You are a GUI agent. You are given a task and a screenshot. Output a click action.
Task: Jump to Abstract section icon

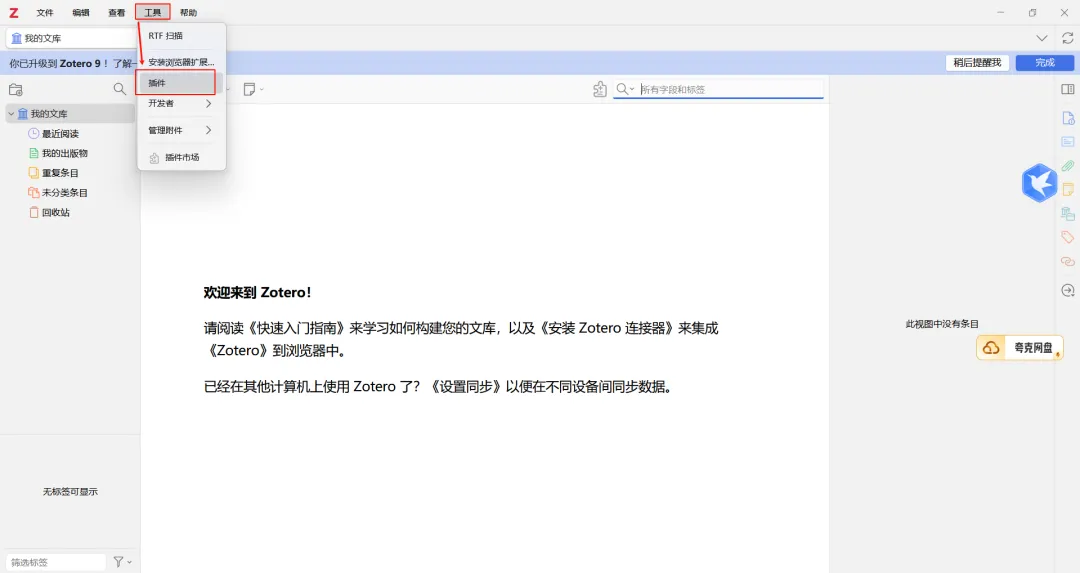point(1068,142)
